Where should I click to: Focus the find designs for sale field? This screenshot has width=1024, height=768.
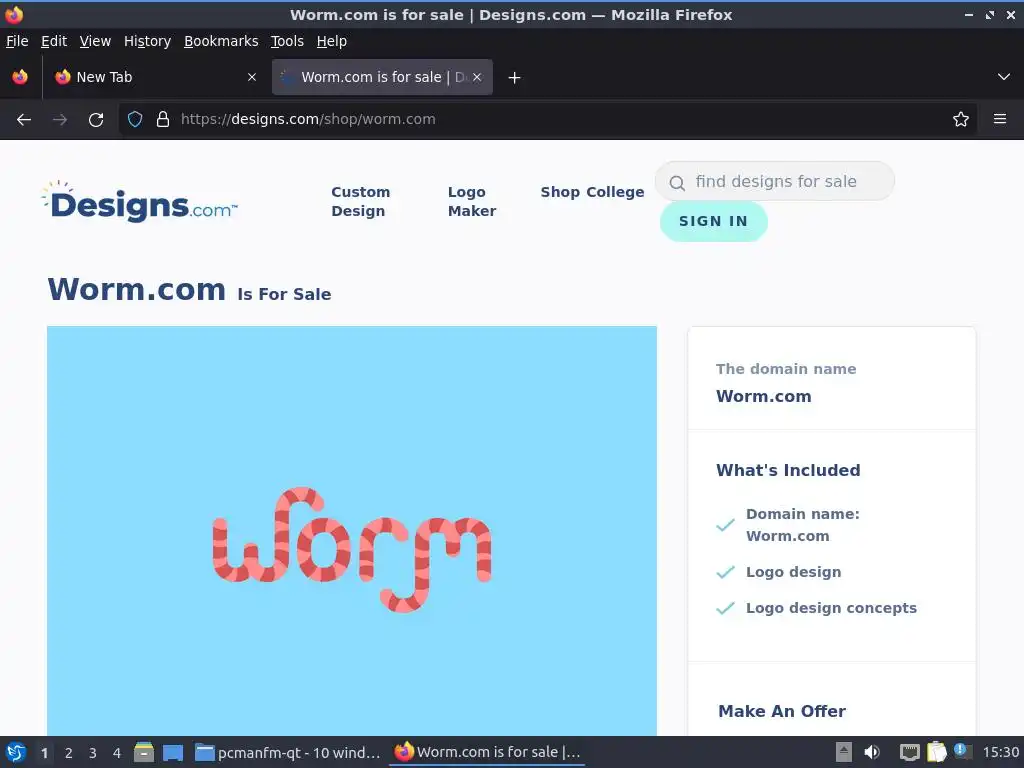775,182
